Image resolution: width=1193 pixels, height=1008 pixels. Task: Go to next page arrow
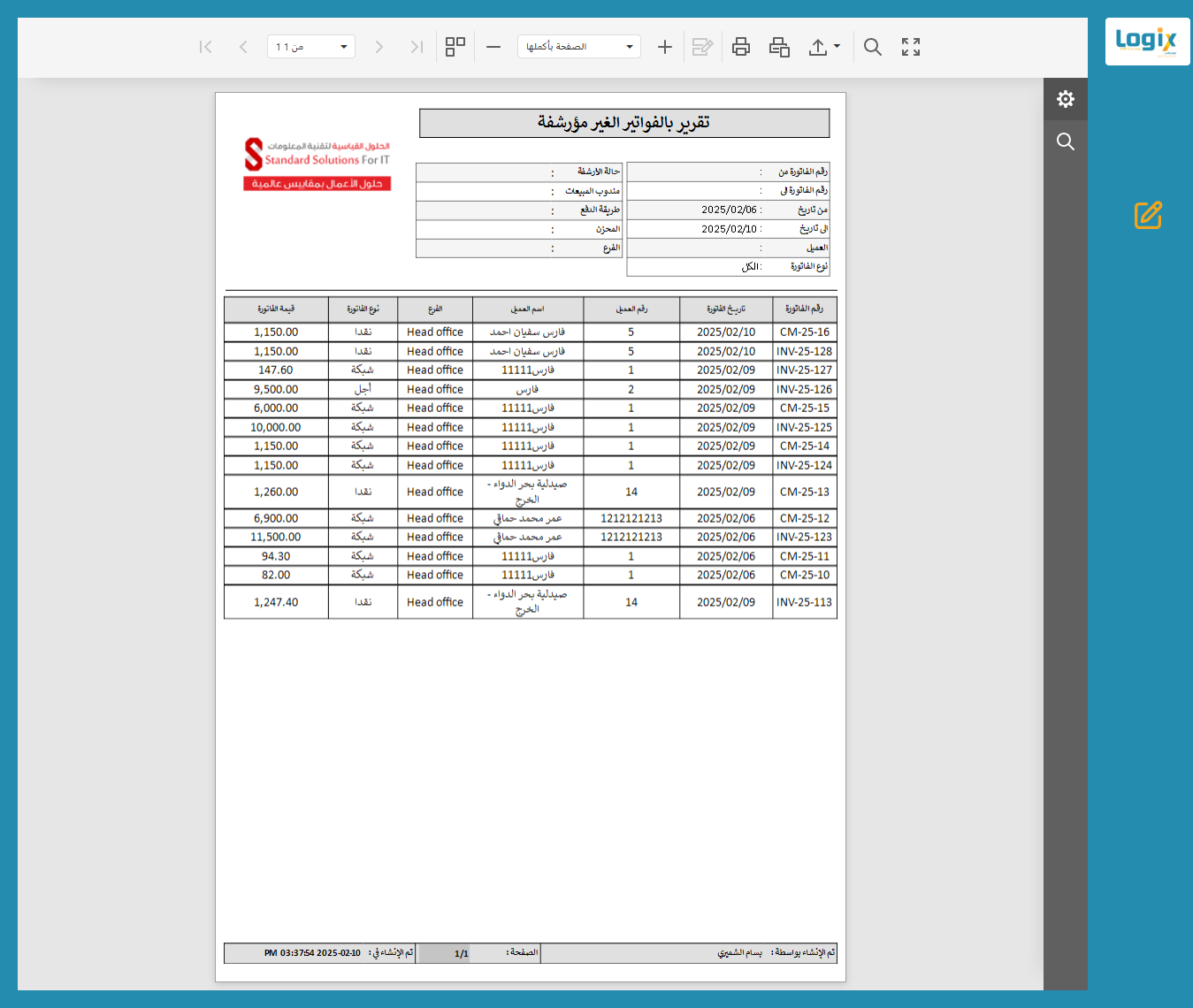379,47
